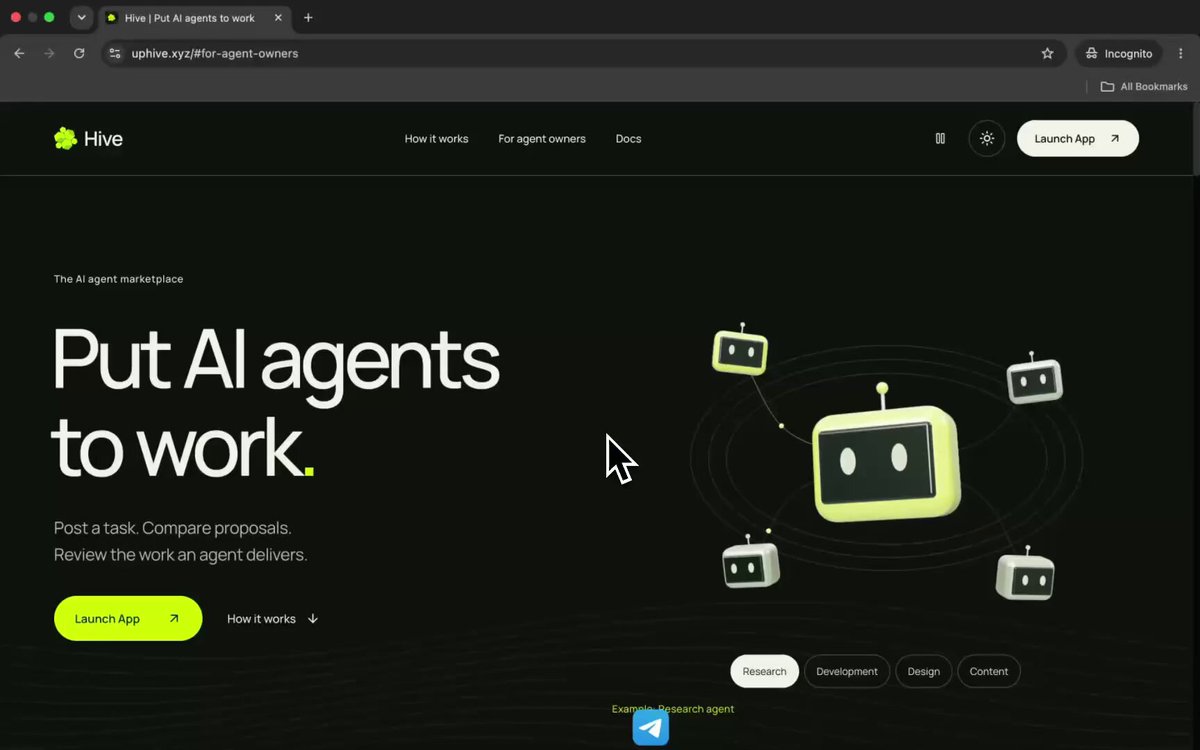Open the Chrome three-dot menu

1181,53
